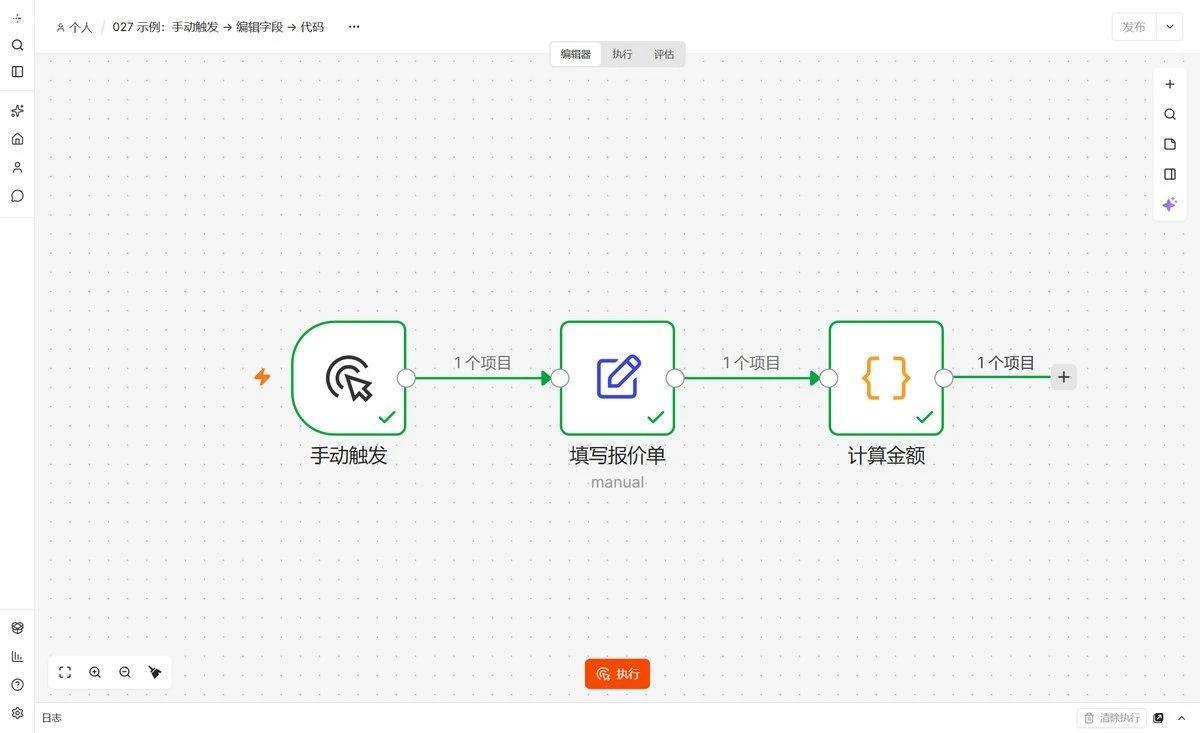Open the purple AI assistant sparkle
The width and height of the screenshot is (1200, 733).
(1170, 204)
